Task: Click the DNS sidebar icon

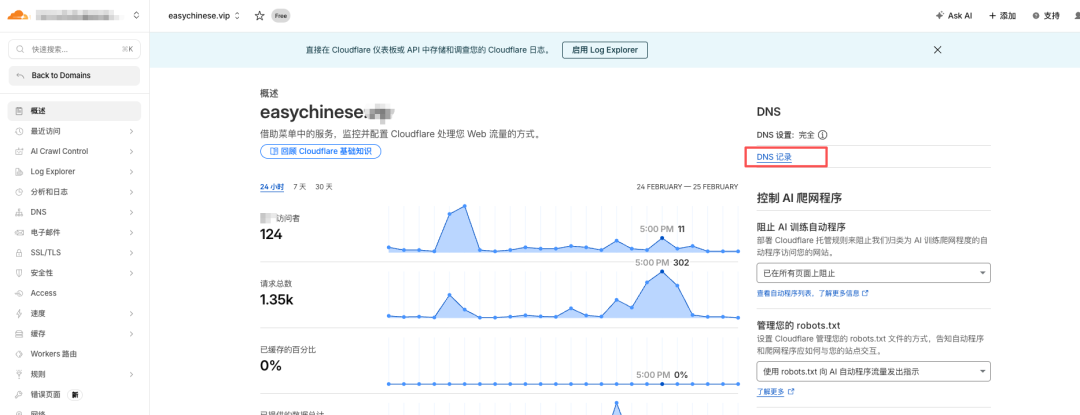Action: tap(19, 212)
